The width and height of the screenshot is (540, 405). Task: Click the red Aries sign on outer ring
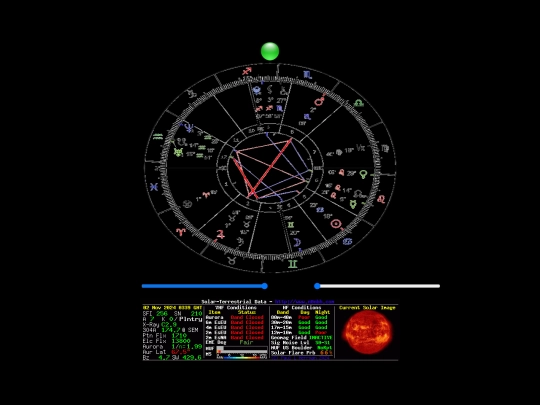tap(180, 232)
